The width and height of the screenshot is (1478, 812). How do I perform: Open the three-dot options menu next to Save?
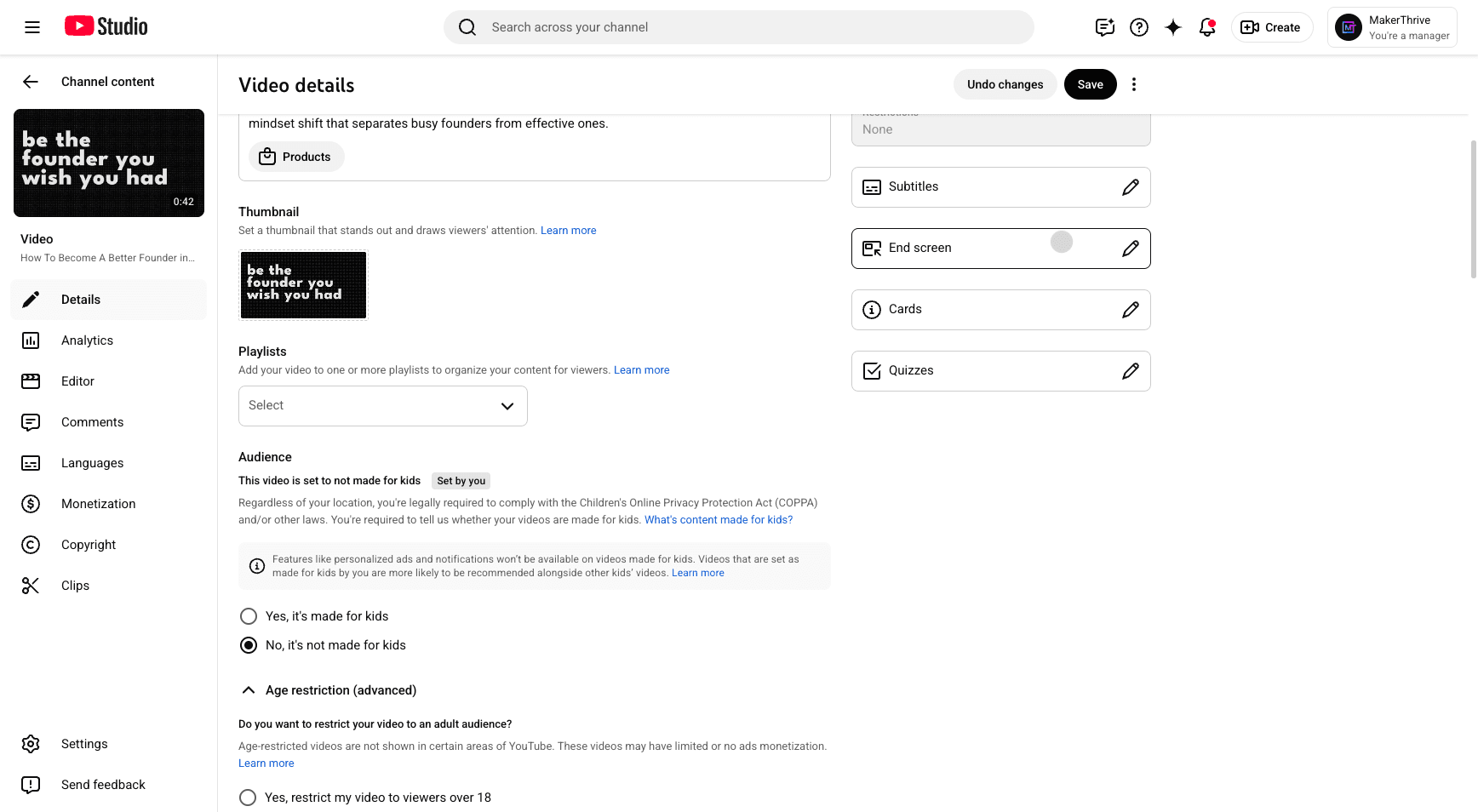pos(1134,84)
